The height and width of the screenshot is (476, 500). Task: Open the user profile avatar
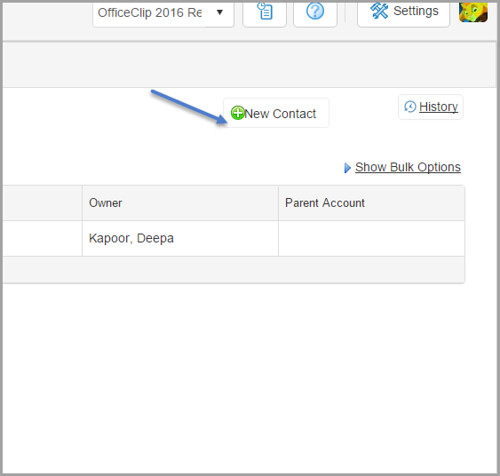click(473, 11)
